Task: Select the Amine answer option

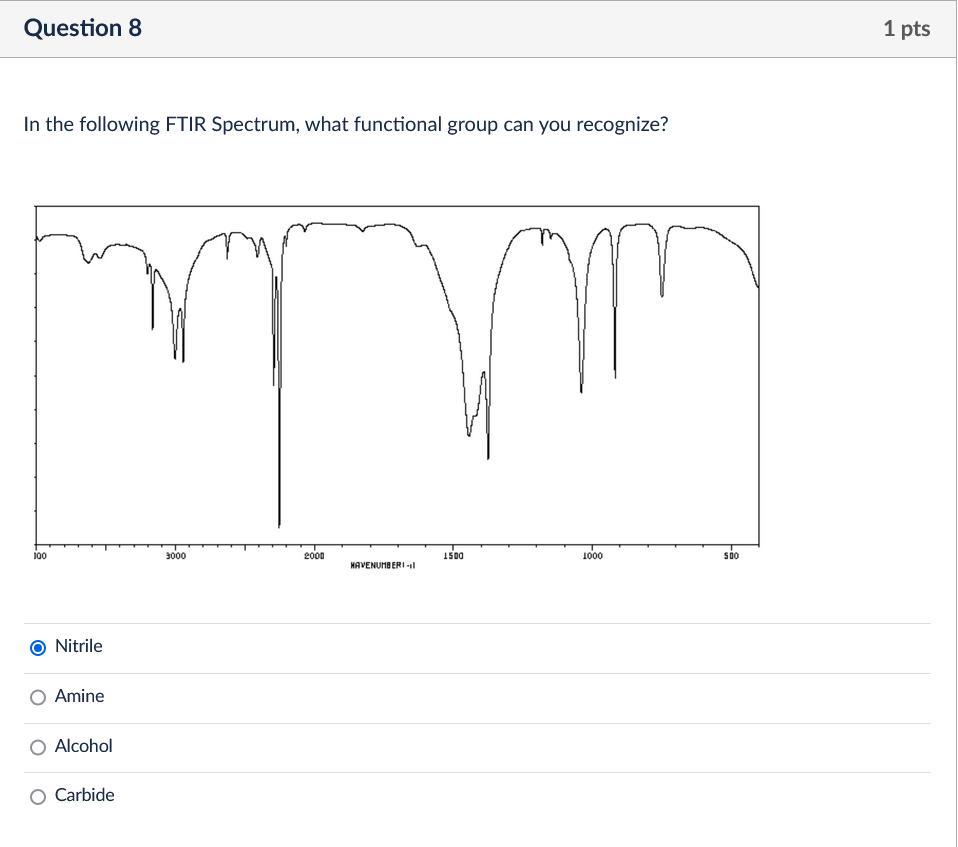Action: click(38, 696)
